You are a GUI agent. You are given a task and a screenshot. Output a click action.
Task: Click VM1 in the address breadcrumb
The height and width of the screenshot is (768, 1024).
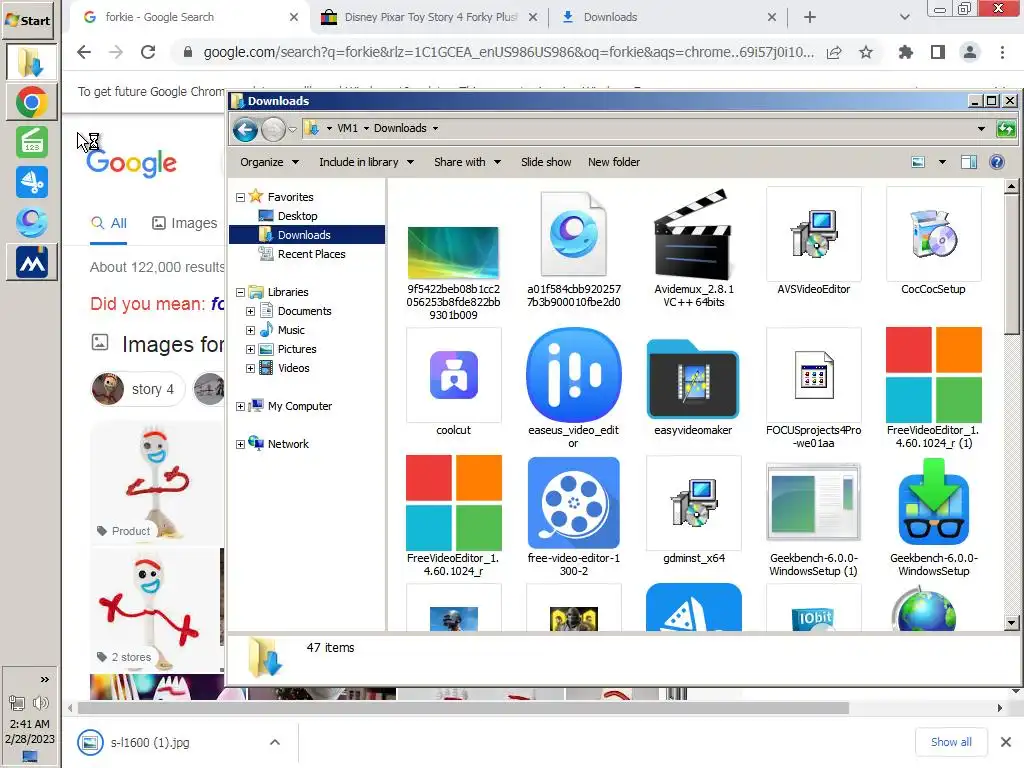347,128
